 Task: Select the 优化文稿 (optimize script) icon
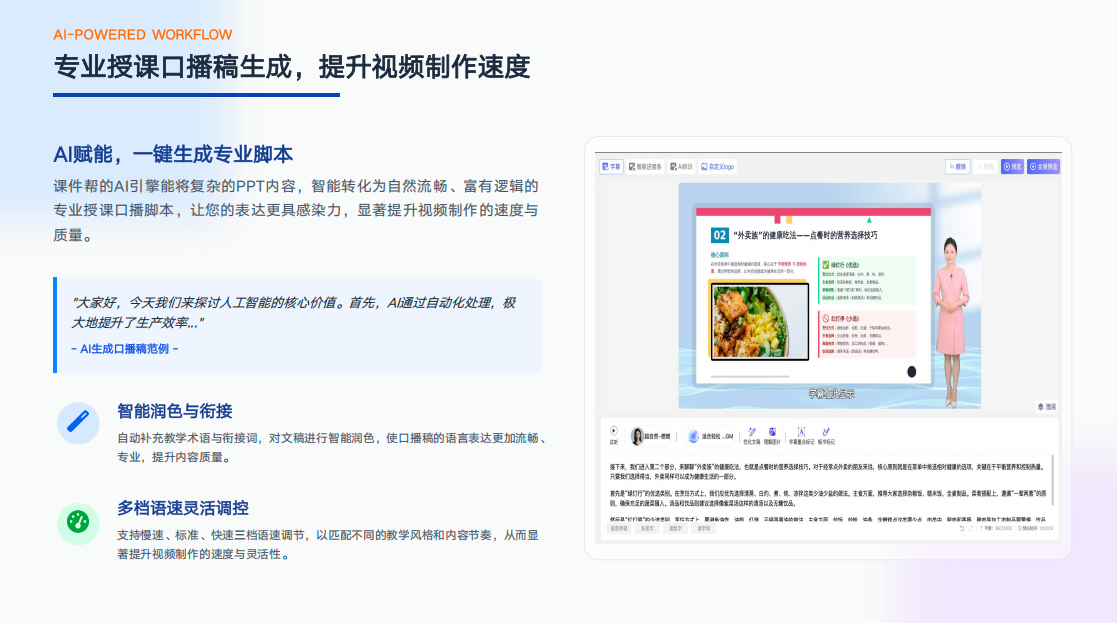tap(751, 433)
